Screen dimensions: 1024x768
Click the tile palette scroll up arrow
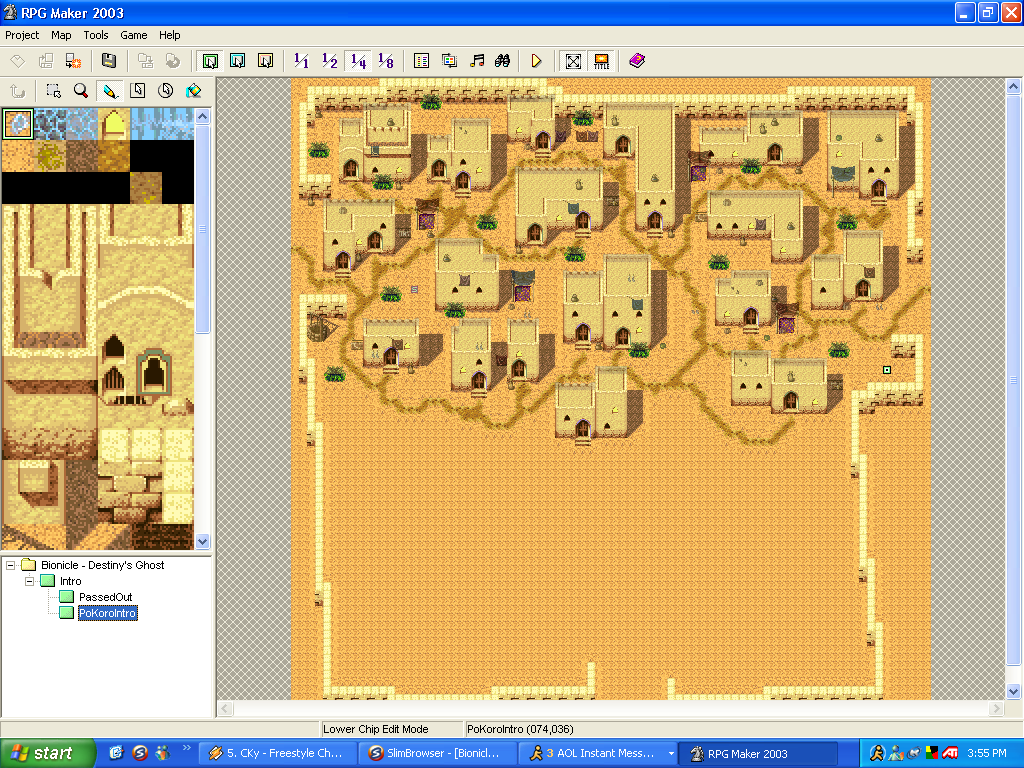pyautogui.click(x=202, y=117)
